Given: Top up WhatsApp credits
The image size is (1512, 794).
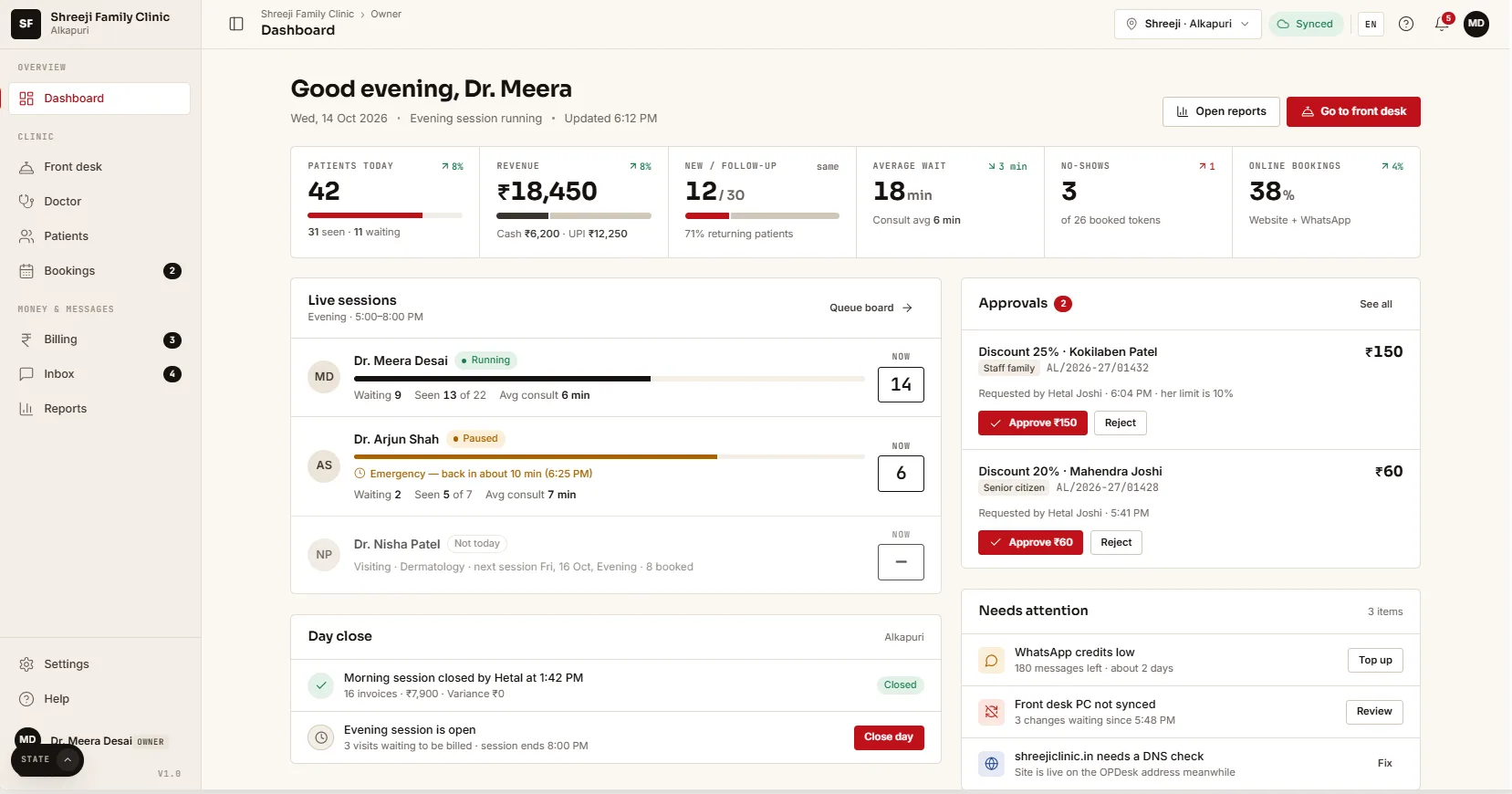Looking at the screenshot, I should pyautogui.click(x=1375, y=660).
